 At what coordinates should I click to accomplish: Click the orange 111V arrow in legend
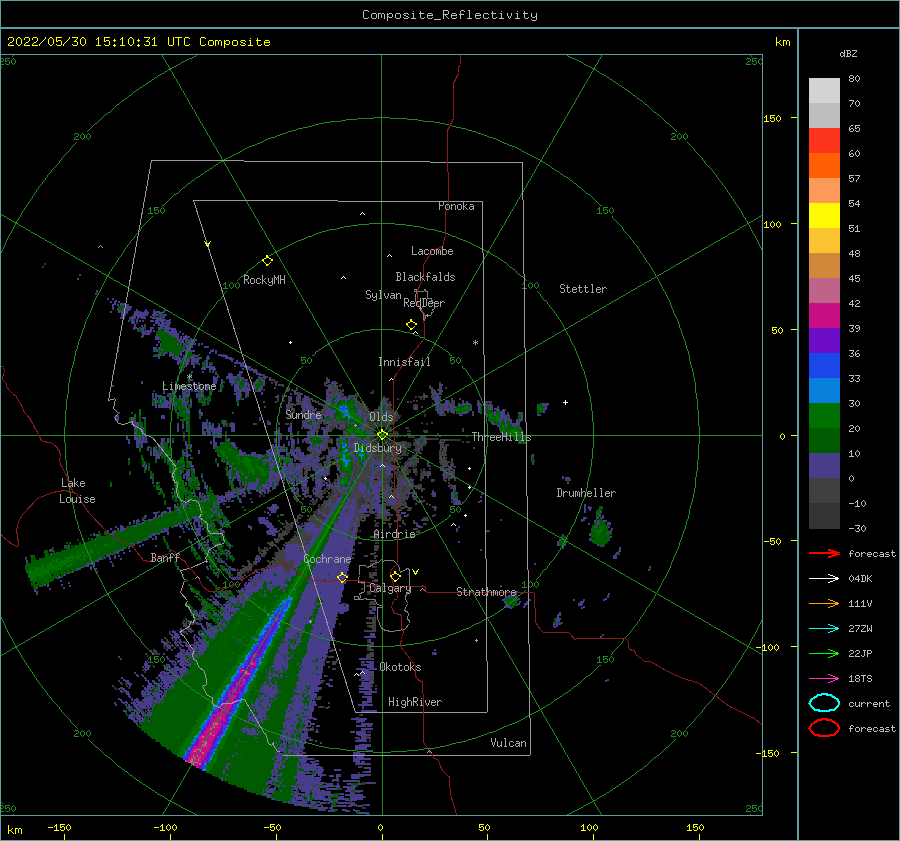[824, 603]
